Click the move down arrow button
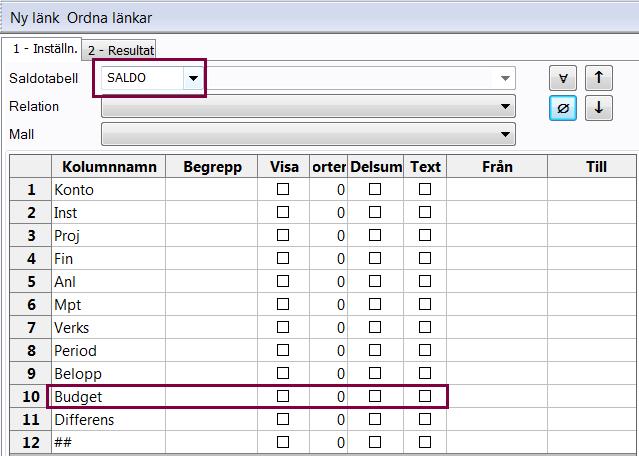This screenshot has width=639, height=456. pyautogui.click(x=599, y=108)
